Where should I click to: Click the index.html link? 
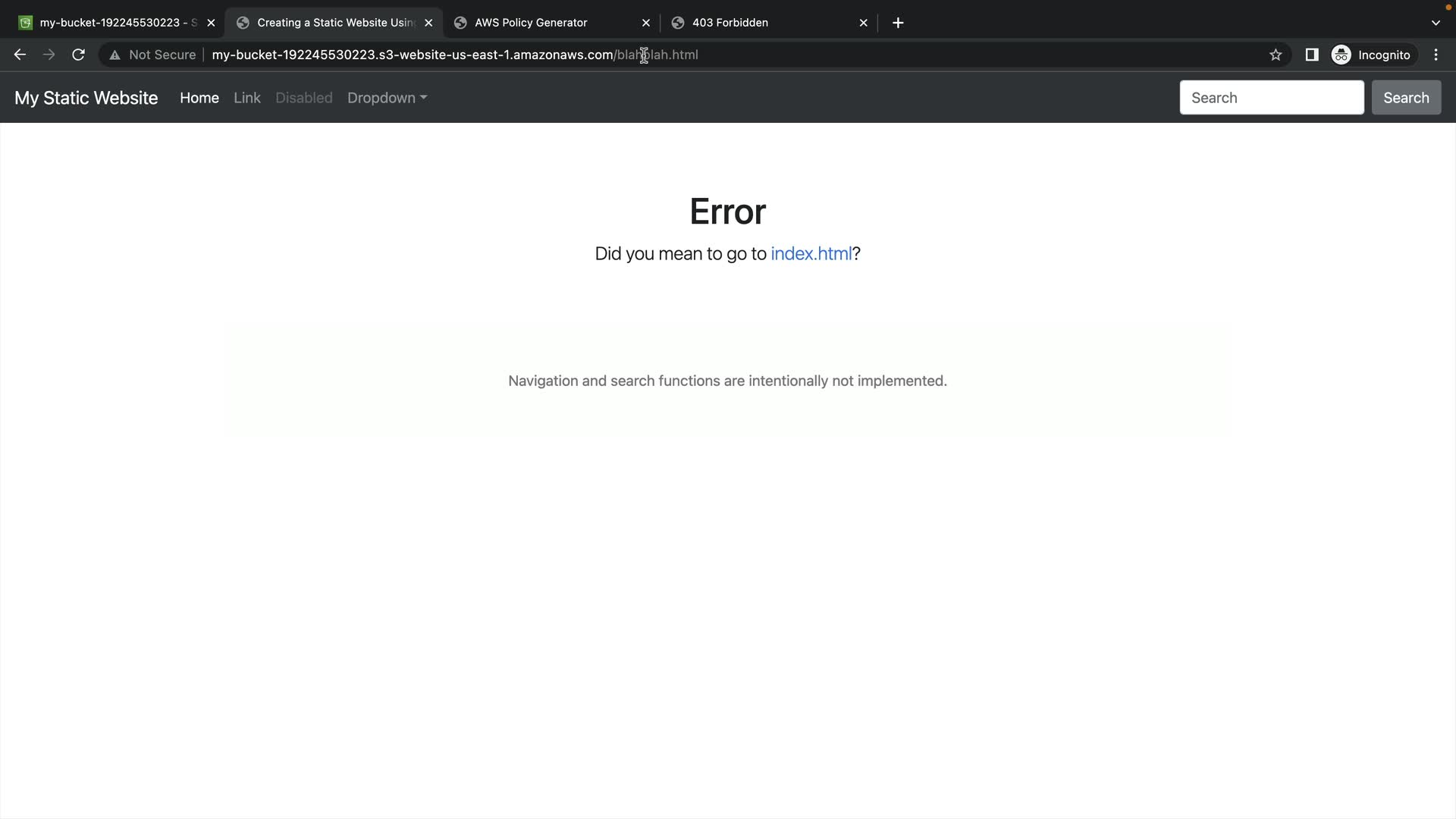[811, 253]
